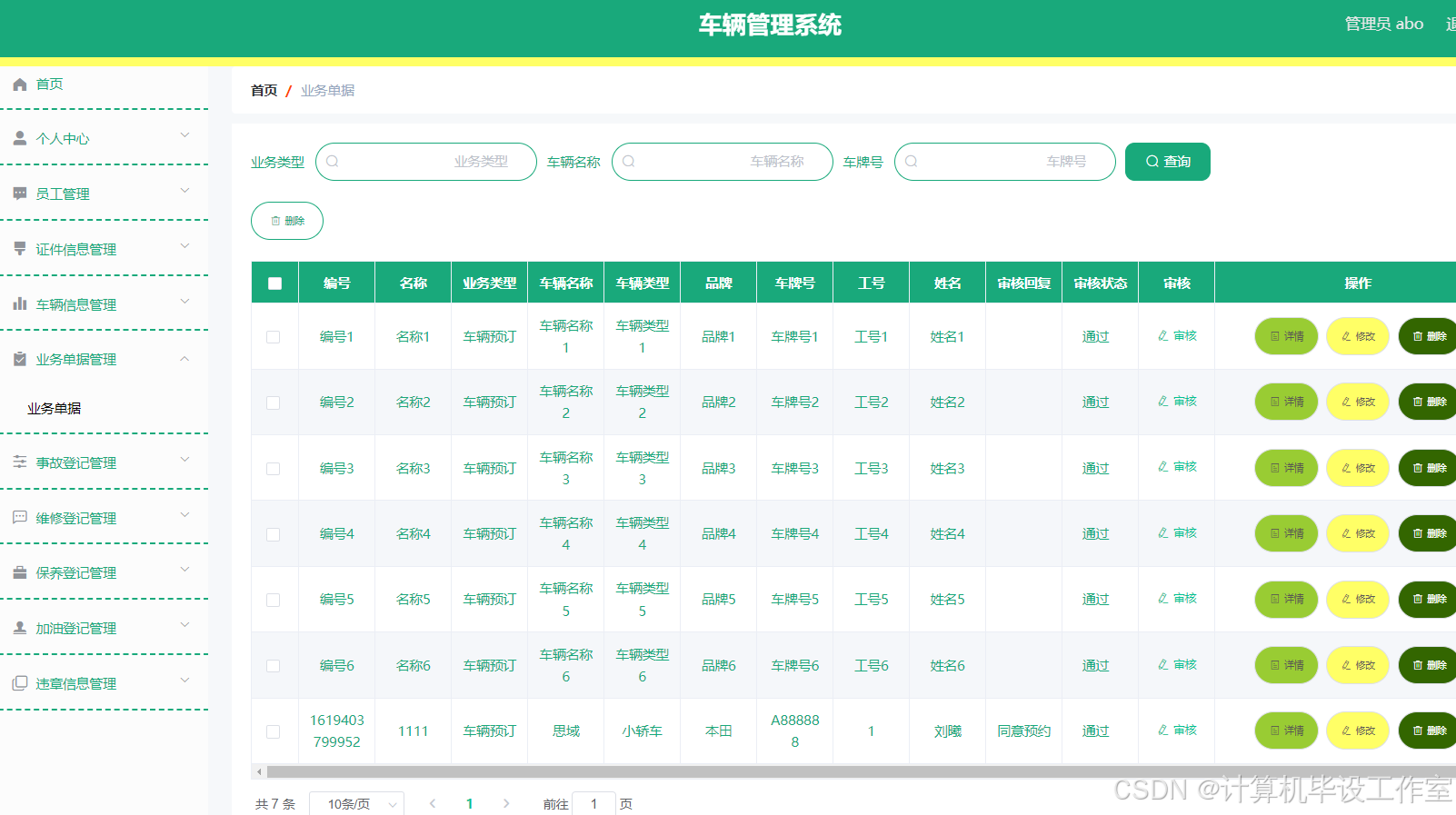The height and width of the screenshot is (815, 1456).
Task: Click the 维修登记管理 chat icon
Action: (x=20, y=518)
